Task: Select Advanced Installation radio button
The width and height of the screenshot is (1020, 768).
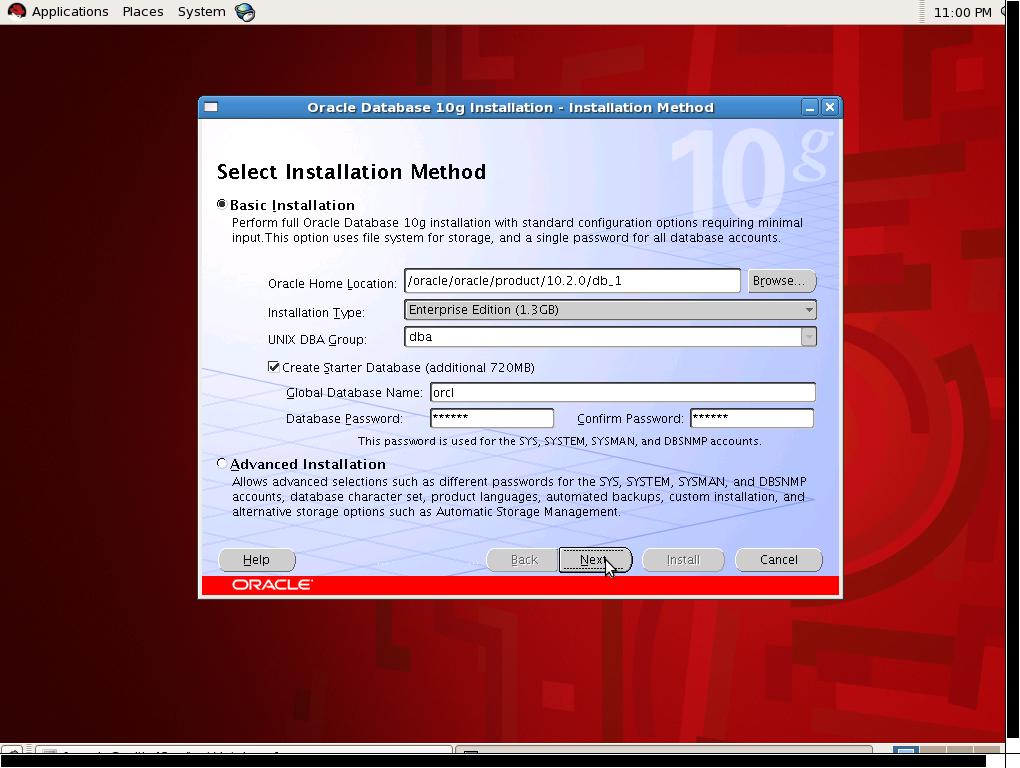Action: [222, 464]
